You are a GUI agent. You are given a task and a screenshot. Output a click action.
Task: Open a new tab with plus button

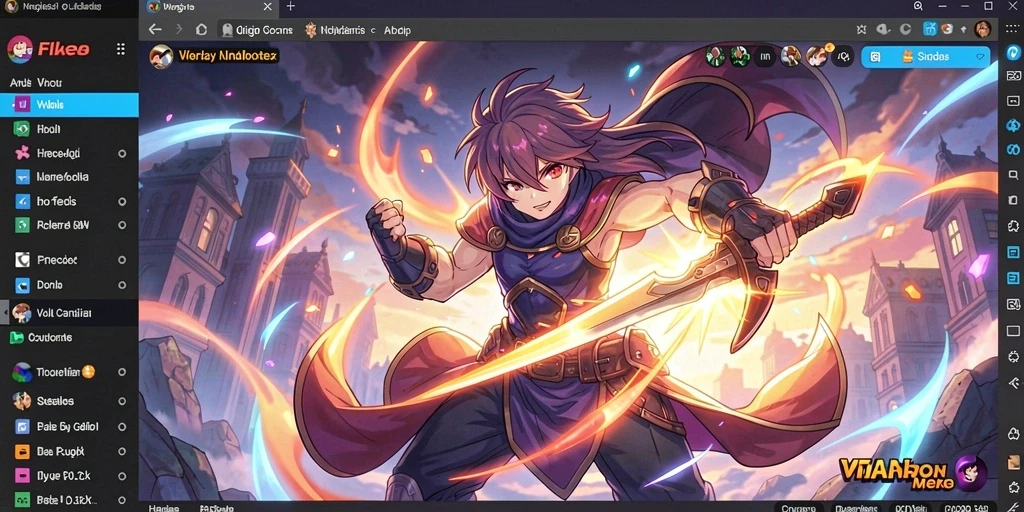(x=291, y=7)
